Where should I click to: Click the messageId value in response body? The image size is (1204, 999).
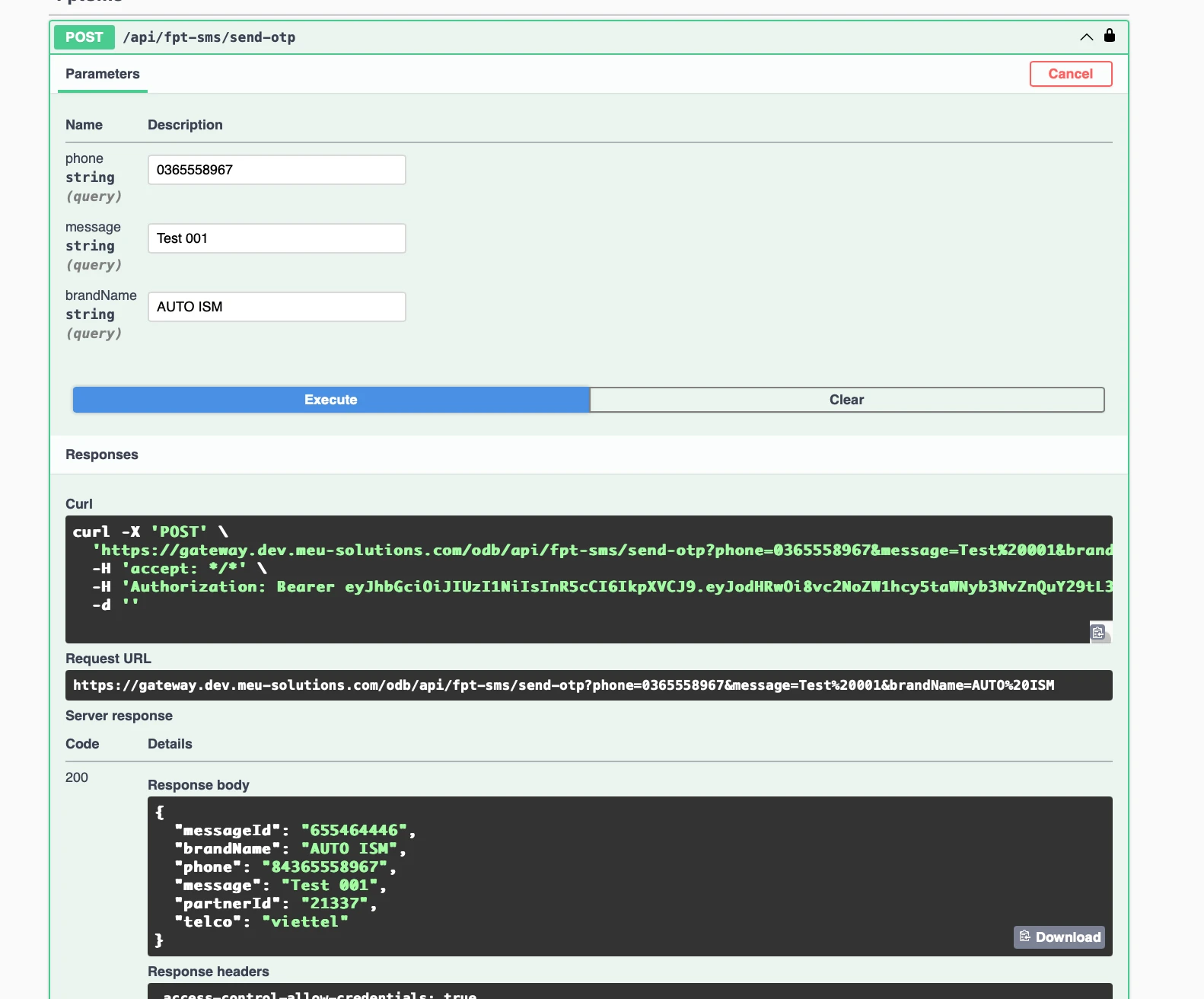[354, 831]
